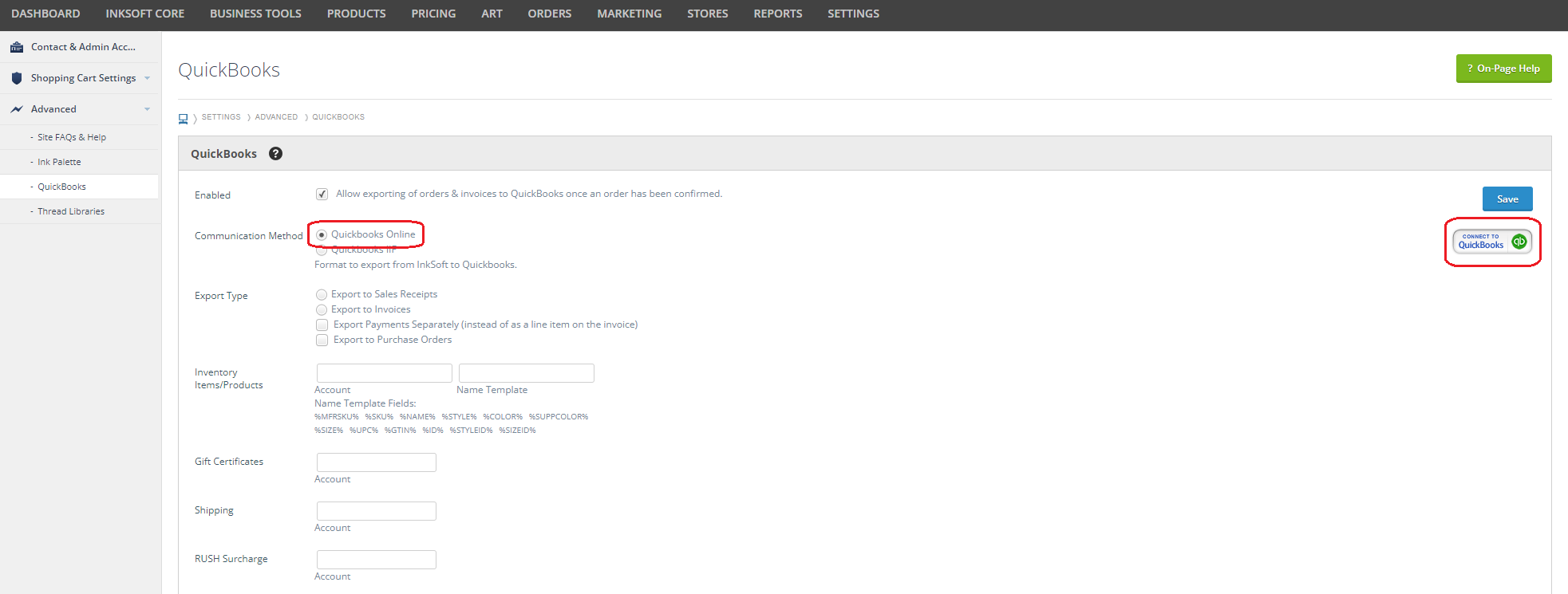Screen dimensions: 1568x594
Task: Collapse the Advanced section arrow
Action: (148, 109)
